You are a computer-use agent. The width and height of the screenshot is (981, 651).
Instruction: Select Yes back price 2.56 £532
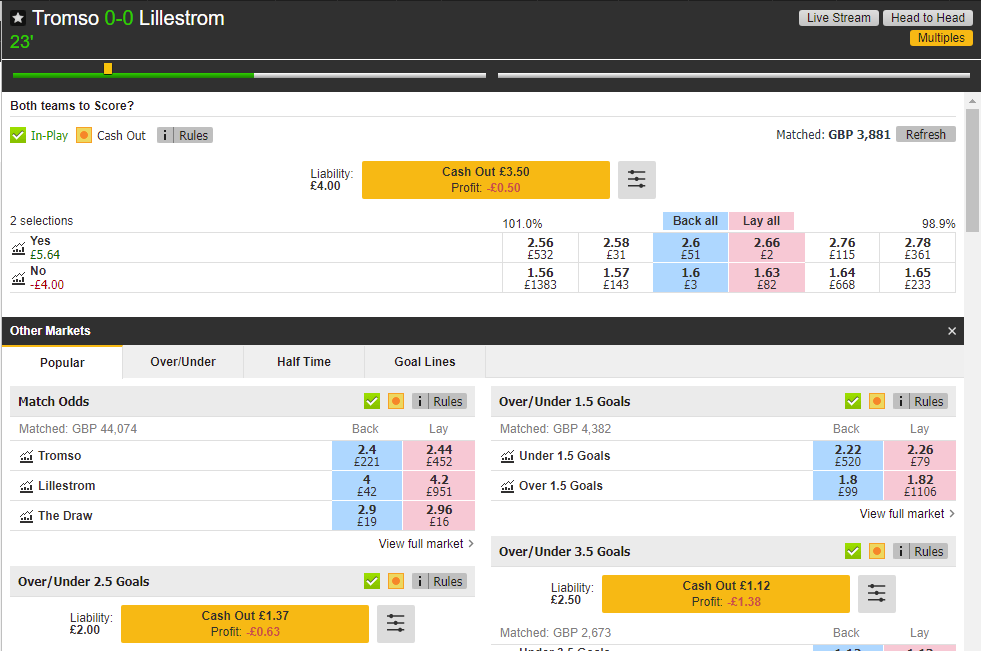[540, 248]
